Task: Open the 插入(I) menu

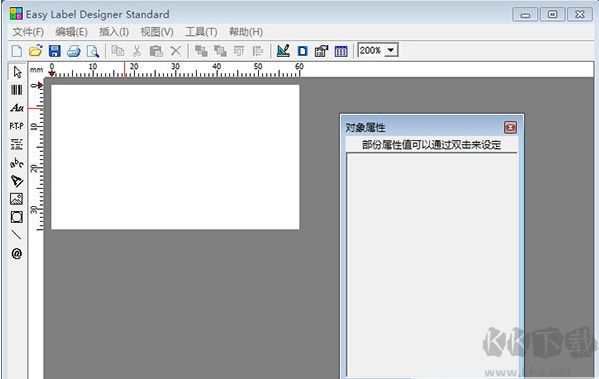Action: click(114, 32)
